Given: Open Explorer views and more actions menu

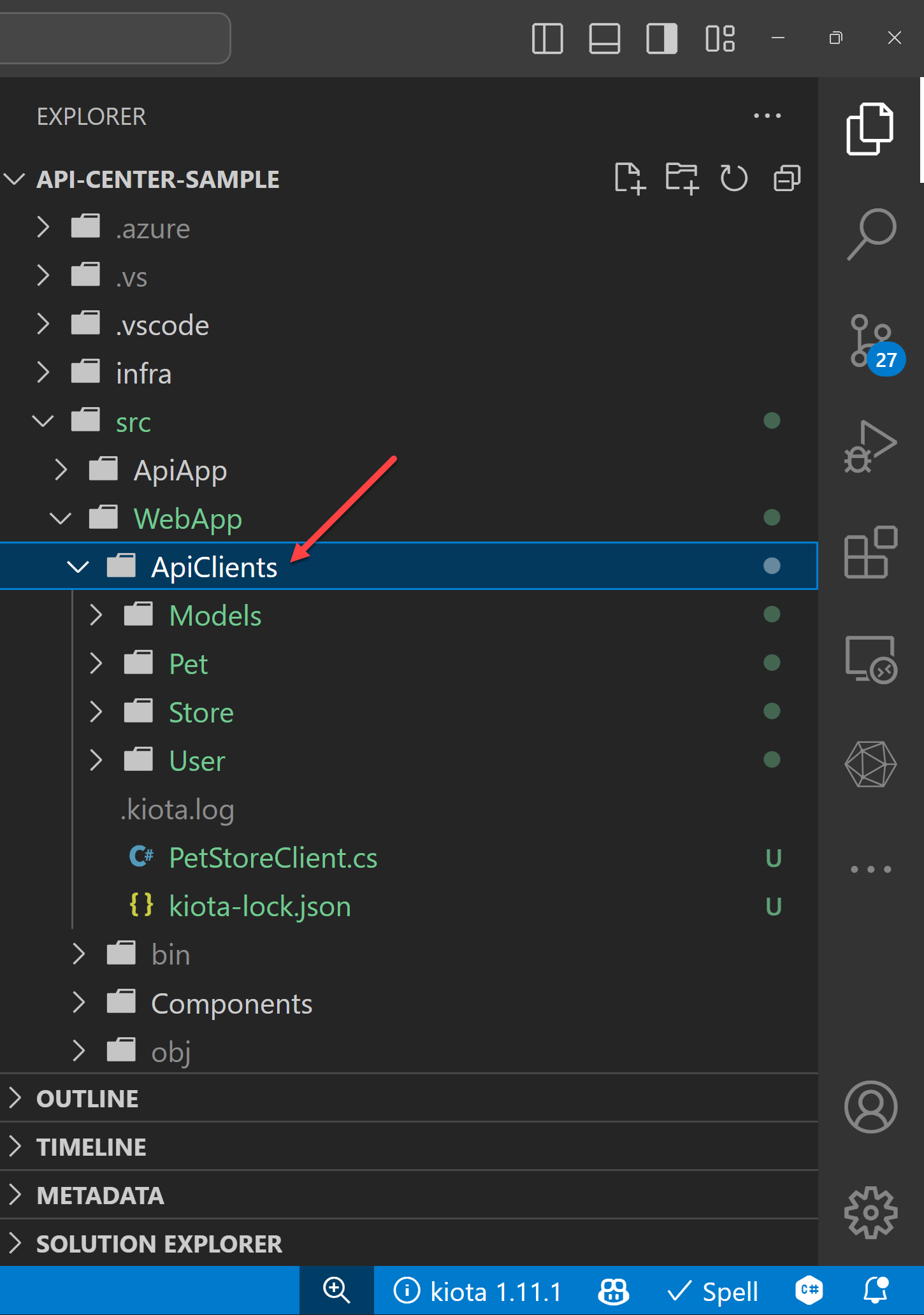Looking at the screenshot, I should pyautogui.click(x=767, y=116).
